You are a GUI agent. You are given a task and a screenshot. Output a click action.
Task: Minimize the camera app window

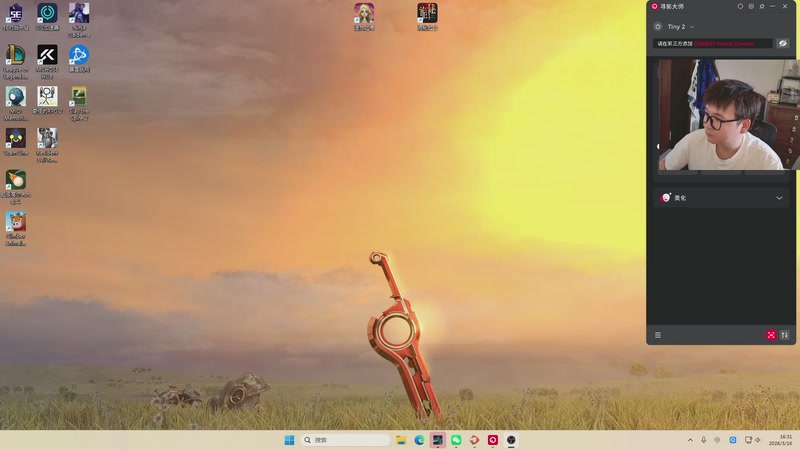[x=773, y=6]
